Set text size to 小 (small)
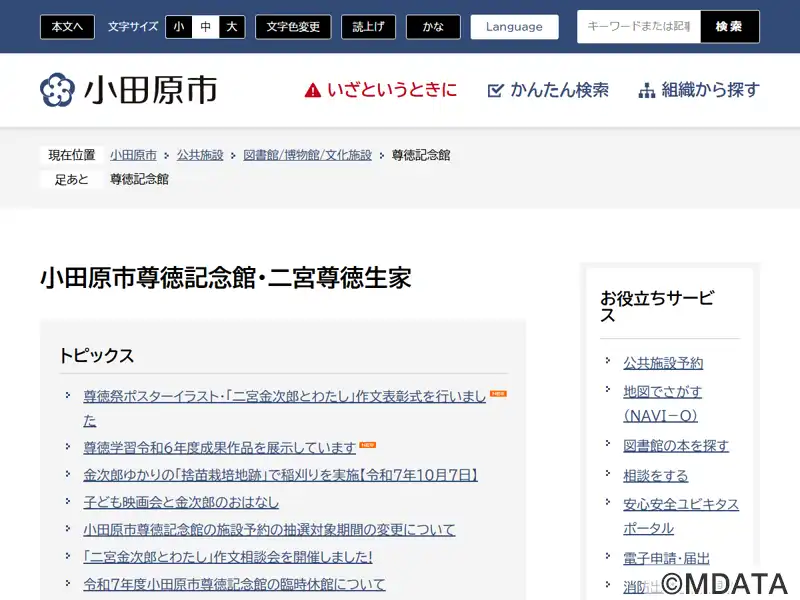The height and width of the screenshot is (600, 800). click(178, 27)
